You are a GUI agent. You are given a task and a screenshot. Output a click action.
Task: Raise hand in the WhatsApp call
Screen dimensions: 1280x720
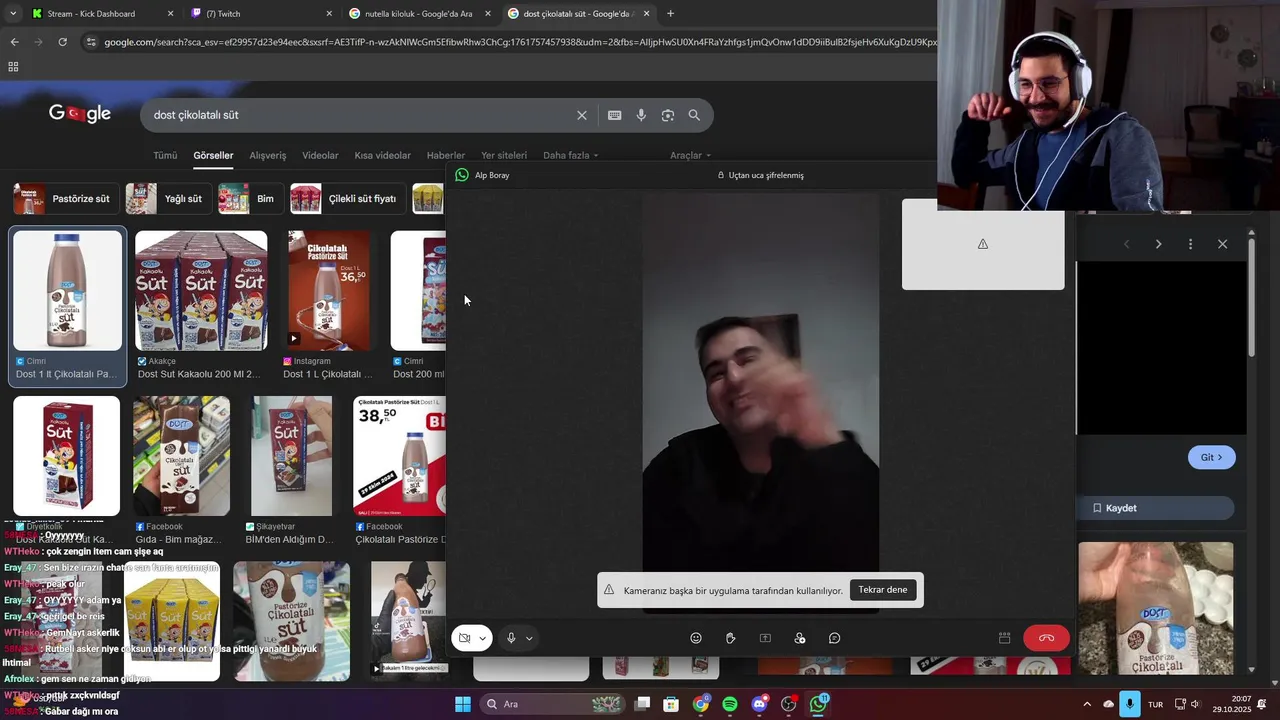(731, 638)
